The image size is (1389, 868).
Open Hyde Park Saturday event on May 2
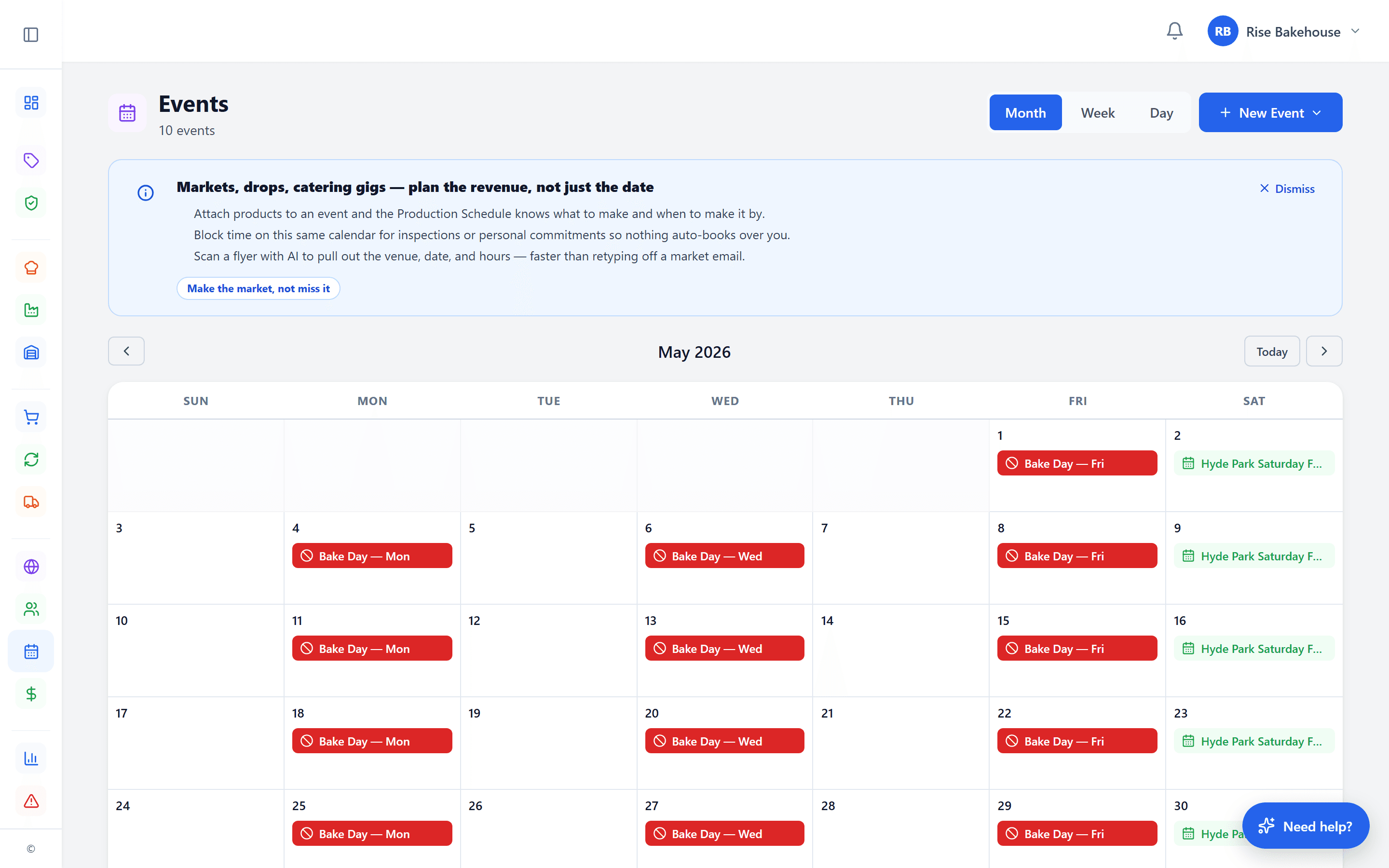pos(1253,463)
